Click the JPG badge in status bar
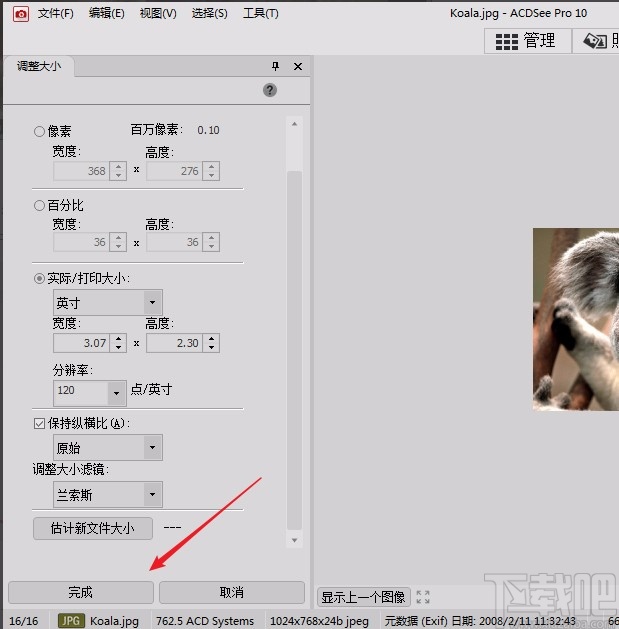This screenshot has width=619, height=629. point(71,621)
